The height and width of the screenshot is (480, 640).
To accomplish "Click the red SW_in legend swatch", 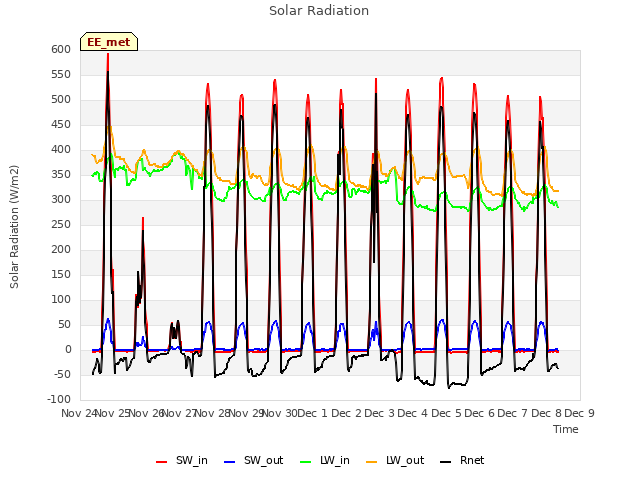I will [x=162, y=462].
